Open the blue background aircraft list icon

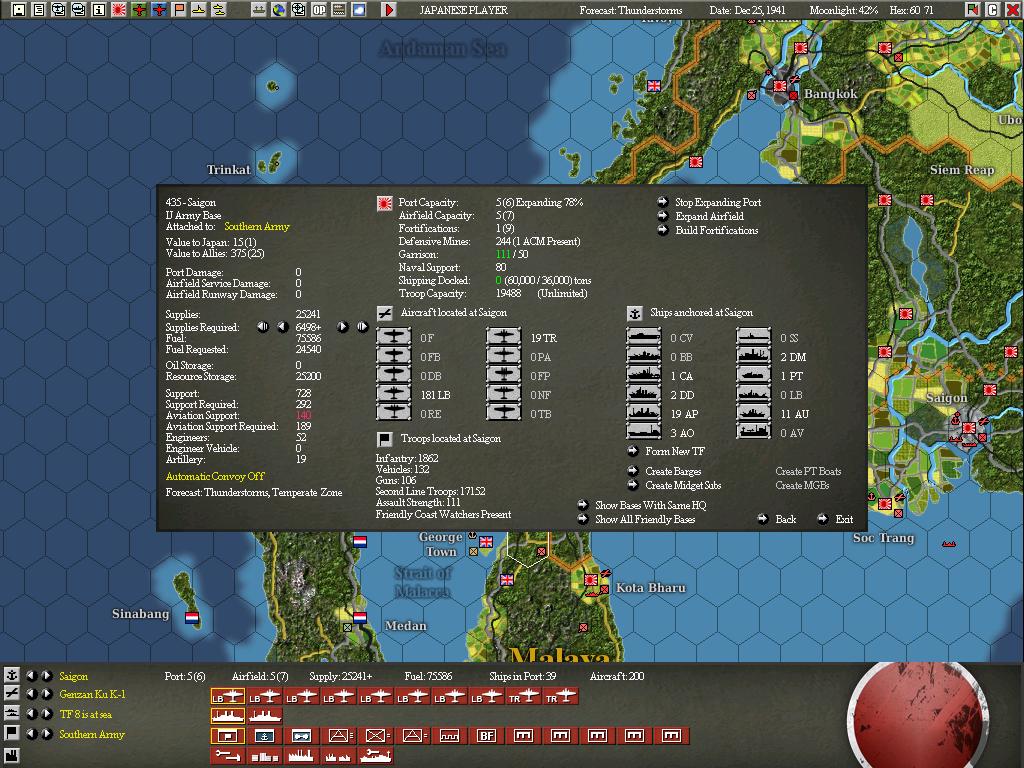159,10
